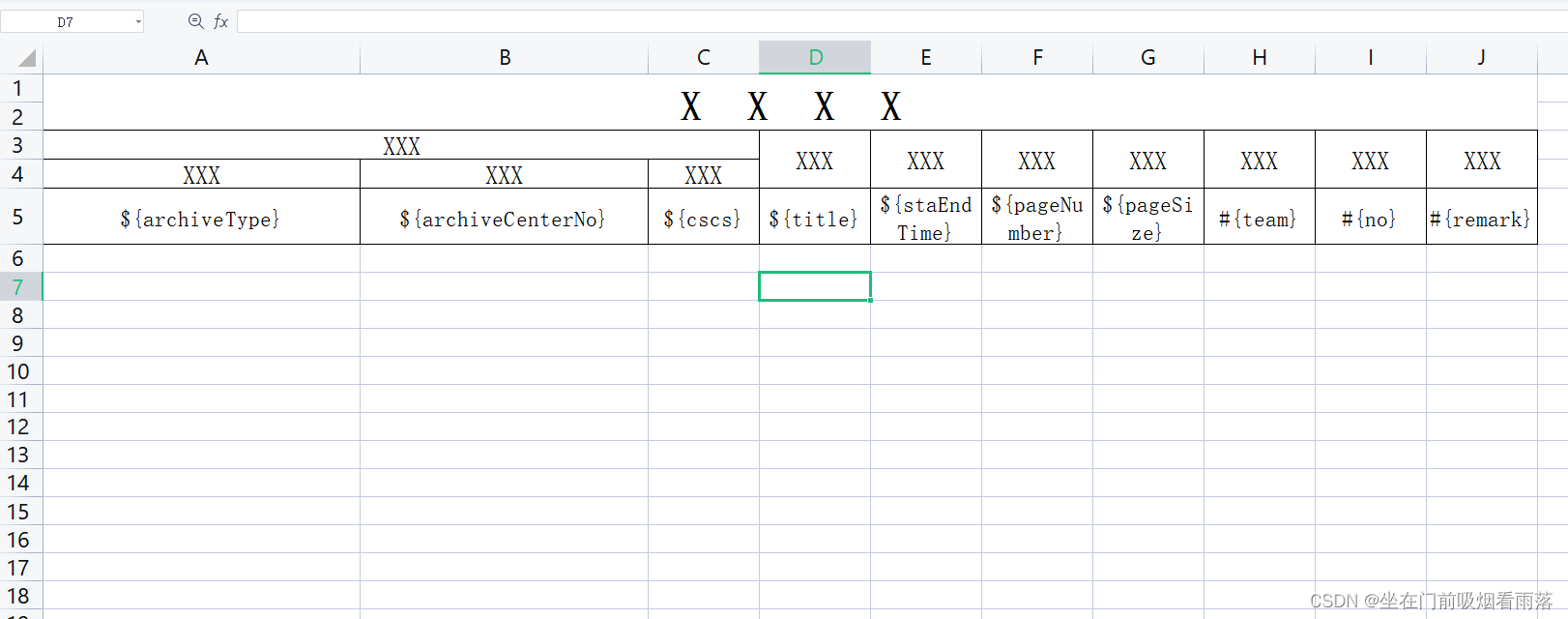
Task: Select column I header
Action: [1371, 58]
